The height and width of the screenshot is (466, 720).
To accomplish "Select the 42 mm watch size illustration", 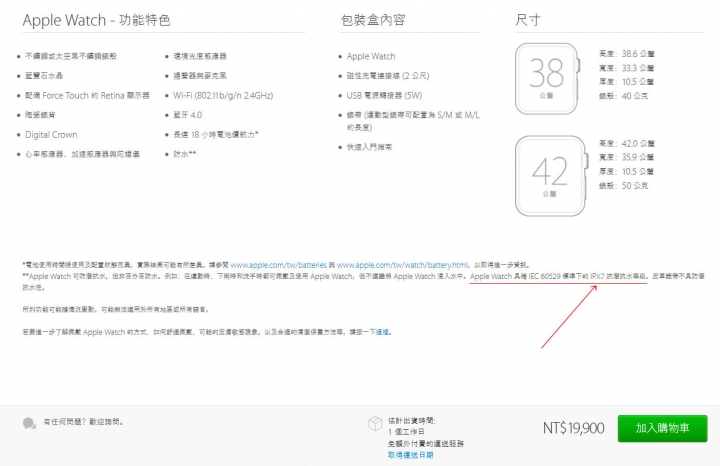I will pyautogui.click(x=551, y=176).
